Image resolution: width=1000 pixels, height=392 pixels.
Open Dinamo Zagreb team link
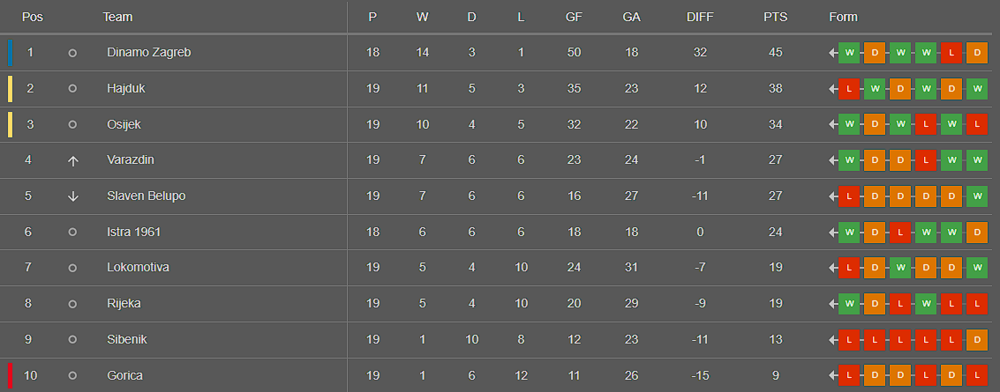[x=149, y=52]
